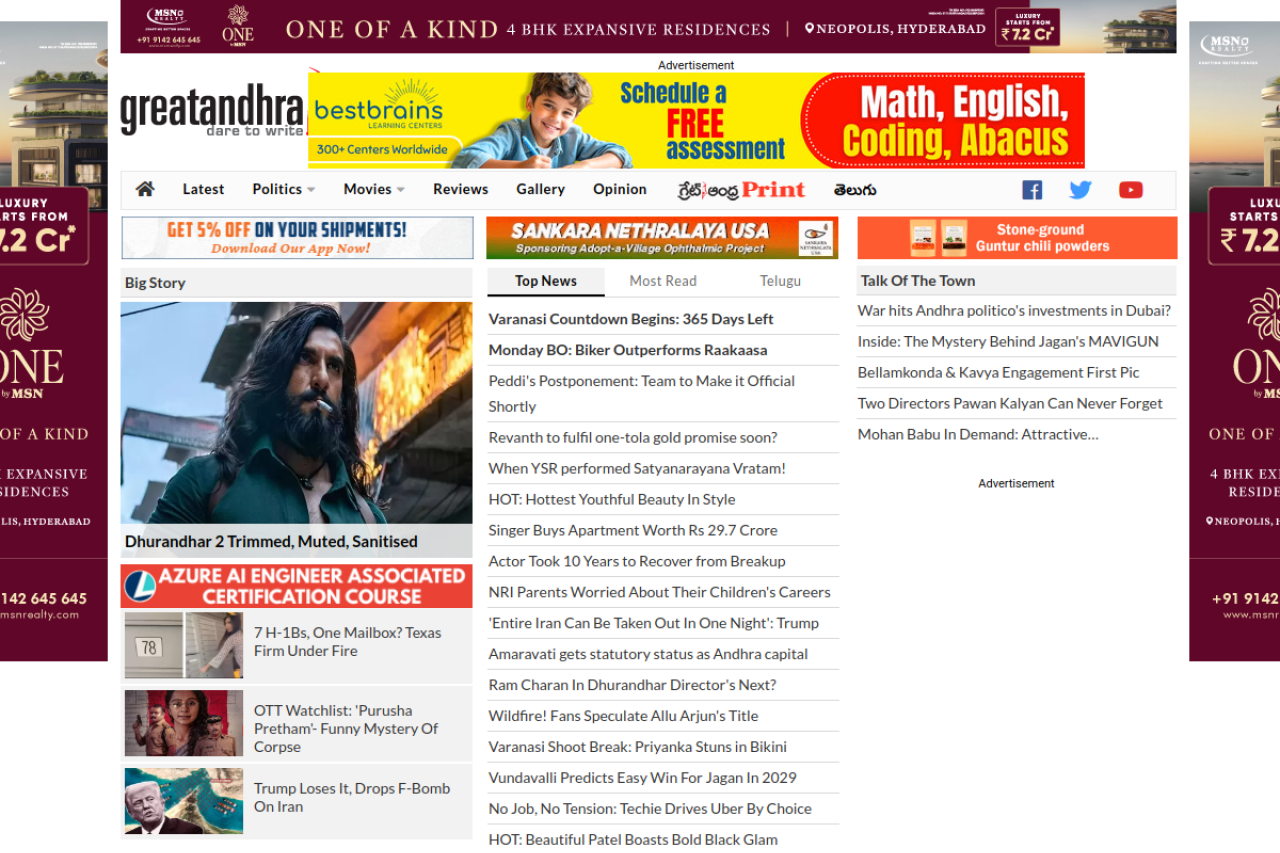Switch to the Most Read tab
The height and width of the screenshot is (853, 1280).
click(x=662, y=281)
